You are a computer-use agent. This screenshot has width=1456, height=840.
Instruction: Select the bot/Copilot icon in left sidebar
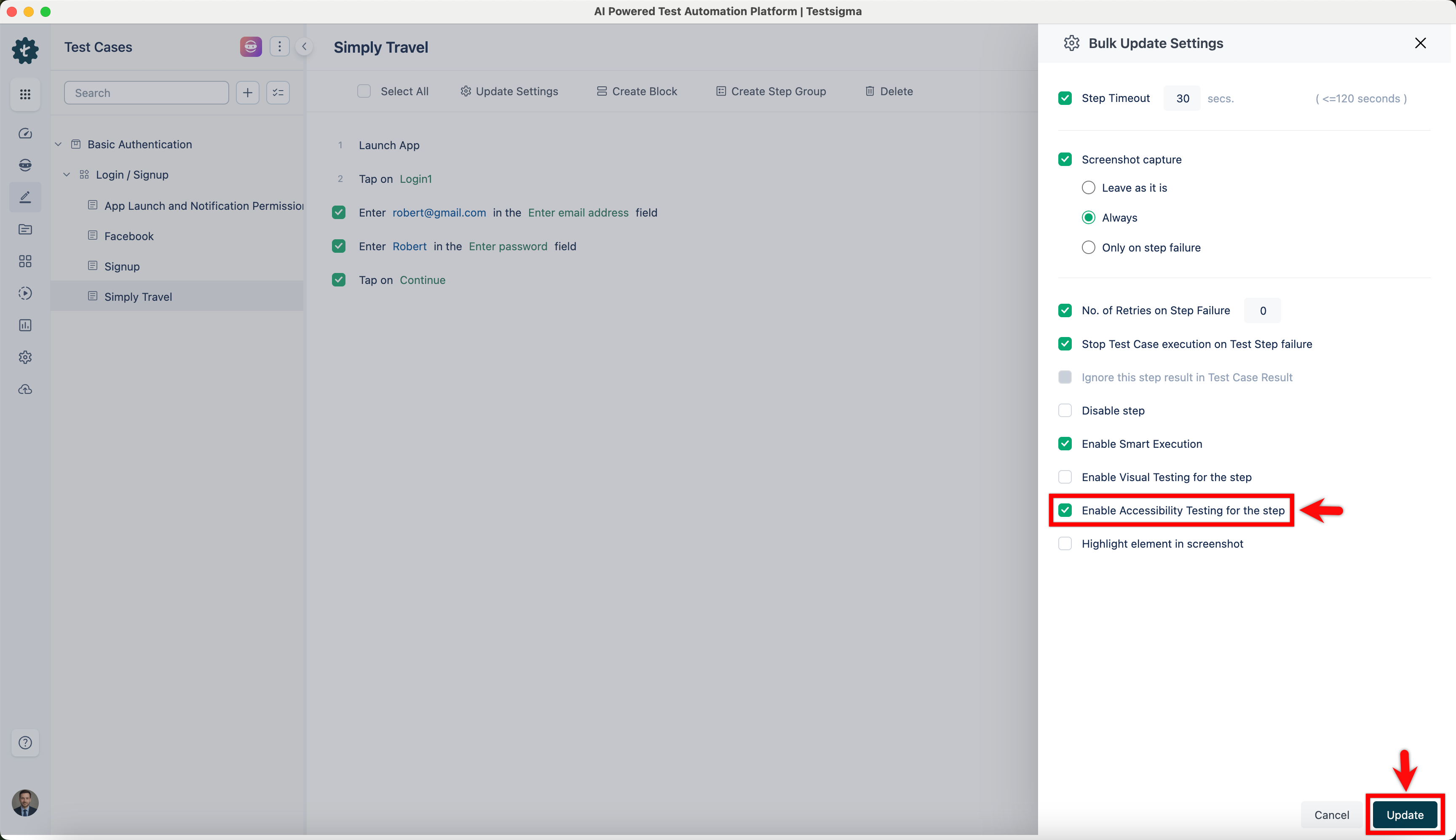click(x=25, y=164)
